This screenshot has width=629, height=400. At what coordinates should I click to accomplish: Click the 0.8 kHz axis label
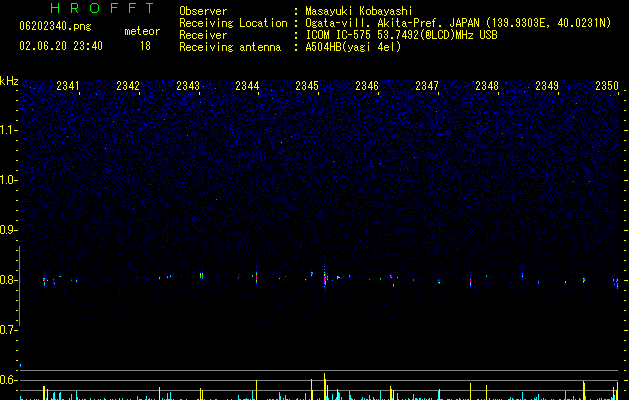[8, 280]
